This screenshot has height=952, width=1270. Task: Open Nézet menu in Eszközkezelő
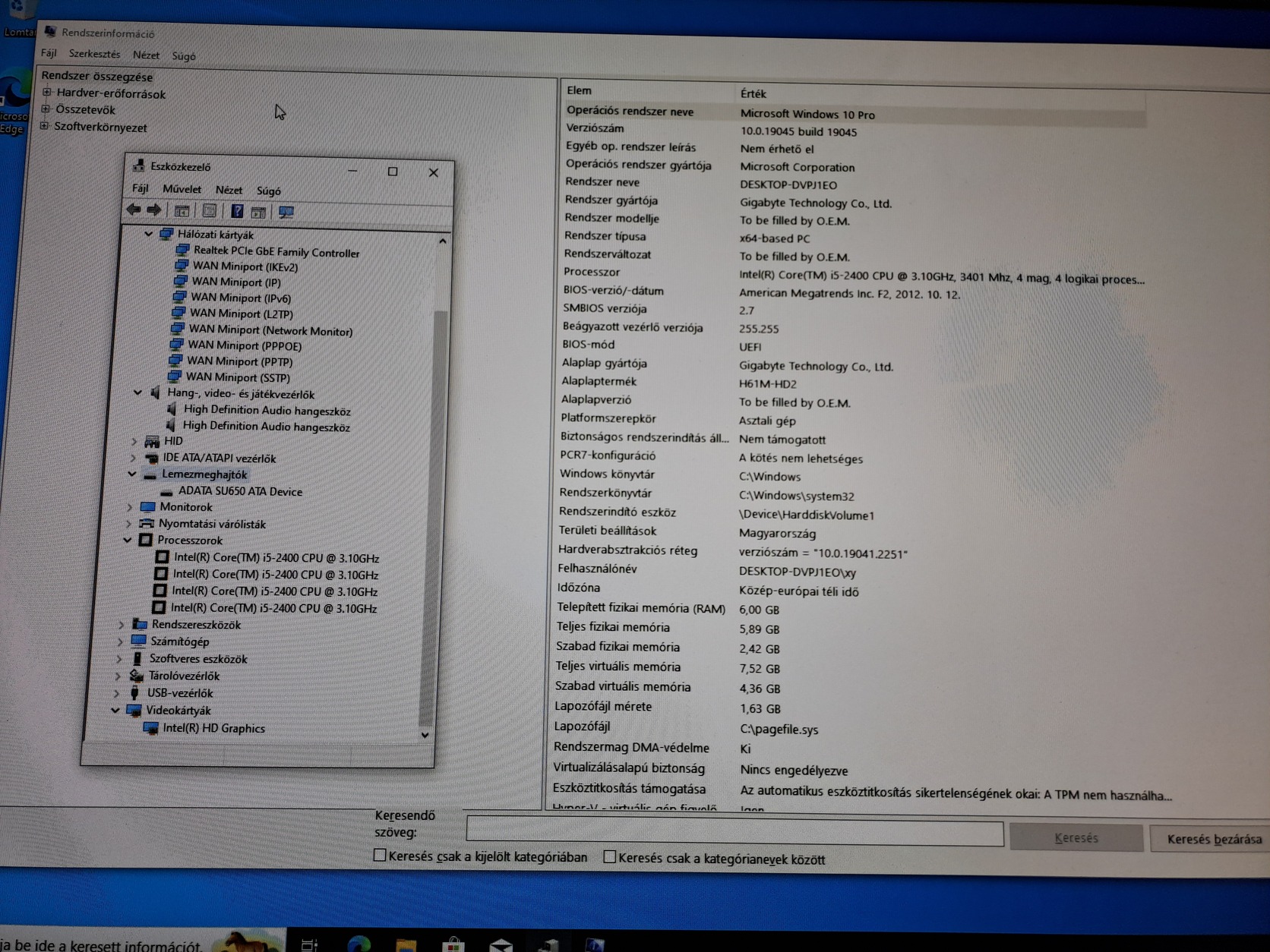tap(229, 190)
